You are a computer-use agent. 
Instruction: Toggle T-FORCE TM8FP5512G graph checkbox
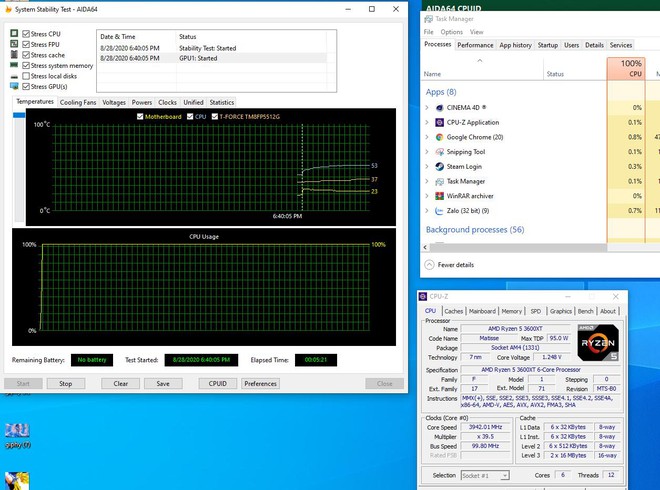click(x=215, y=117)
